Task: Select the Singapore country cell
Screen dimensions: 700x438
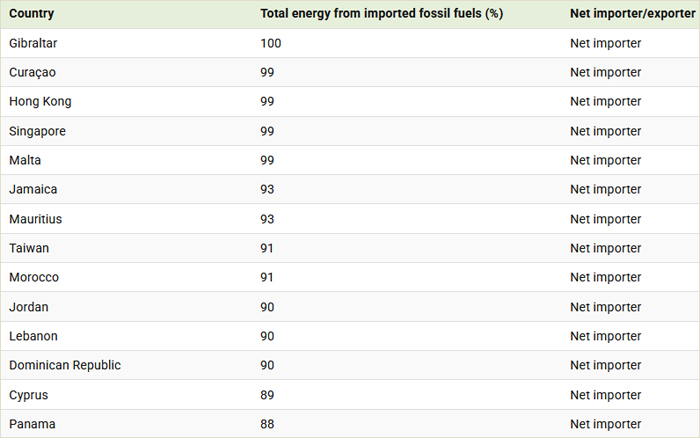Action: click(38, 131)
